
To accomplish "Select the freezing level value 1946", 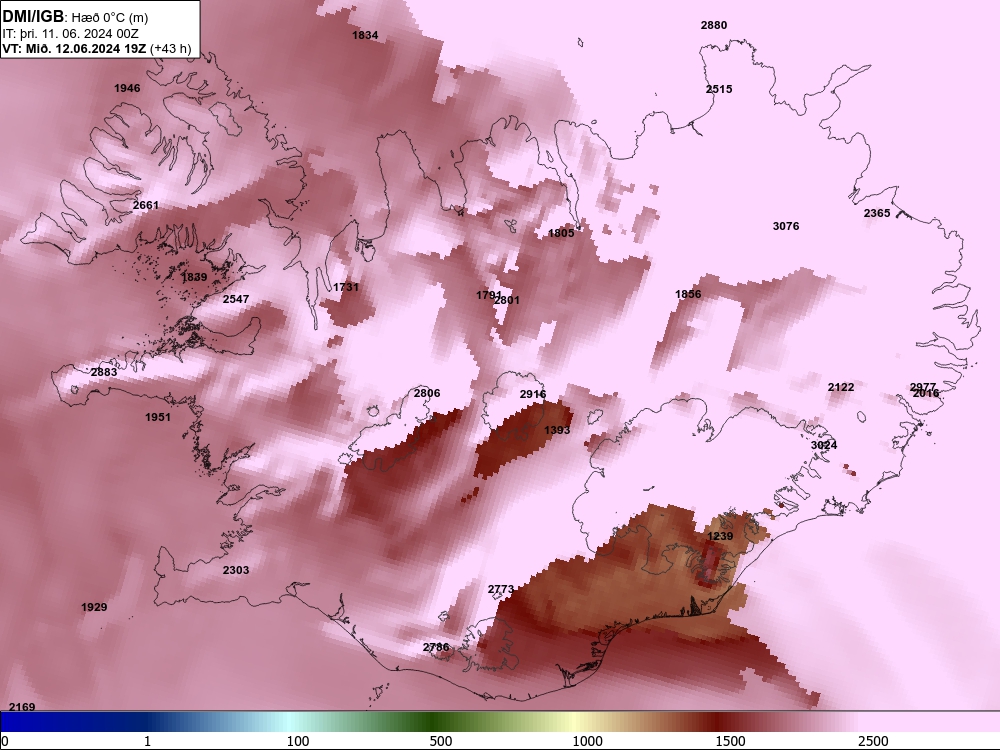I will [127, 88].
